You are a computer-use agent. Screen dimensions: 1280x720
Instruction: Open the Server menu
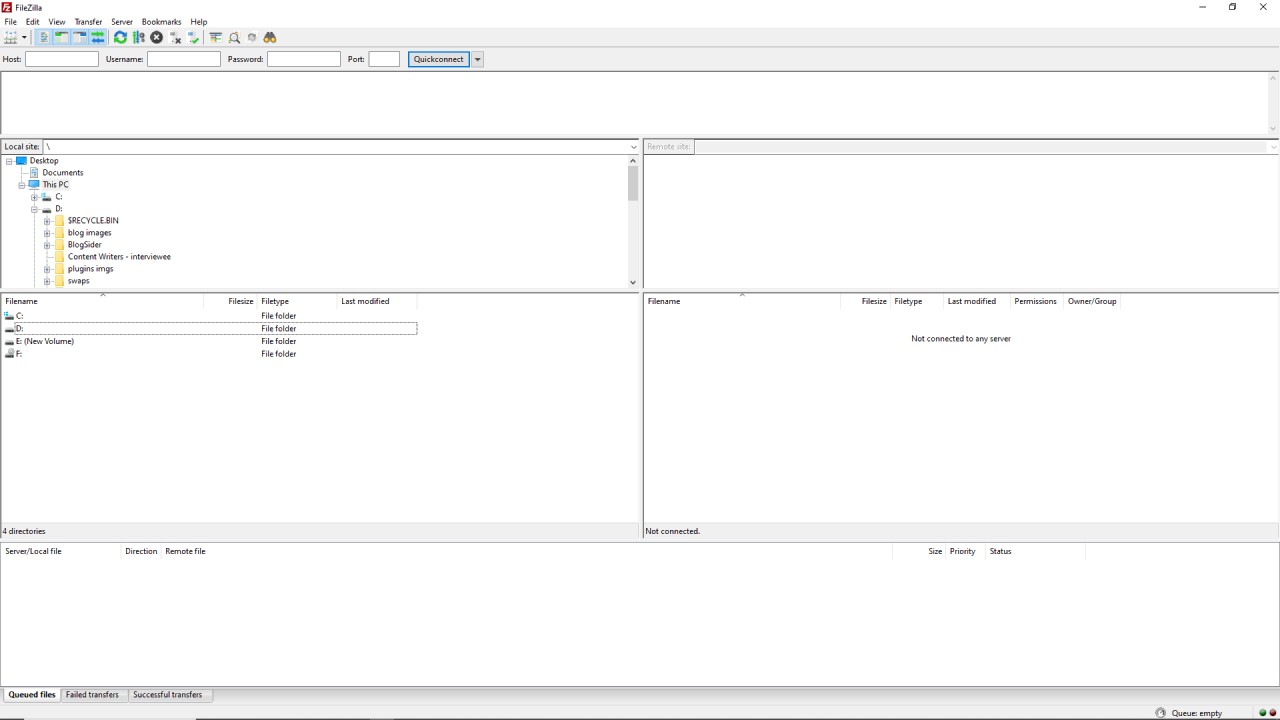coord(122,21)
